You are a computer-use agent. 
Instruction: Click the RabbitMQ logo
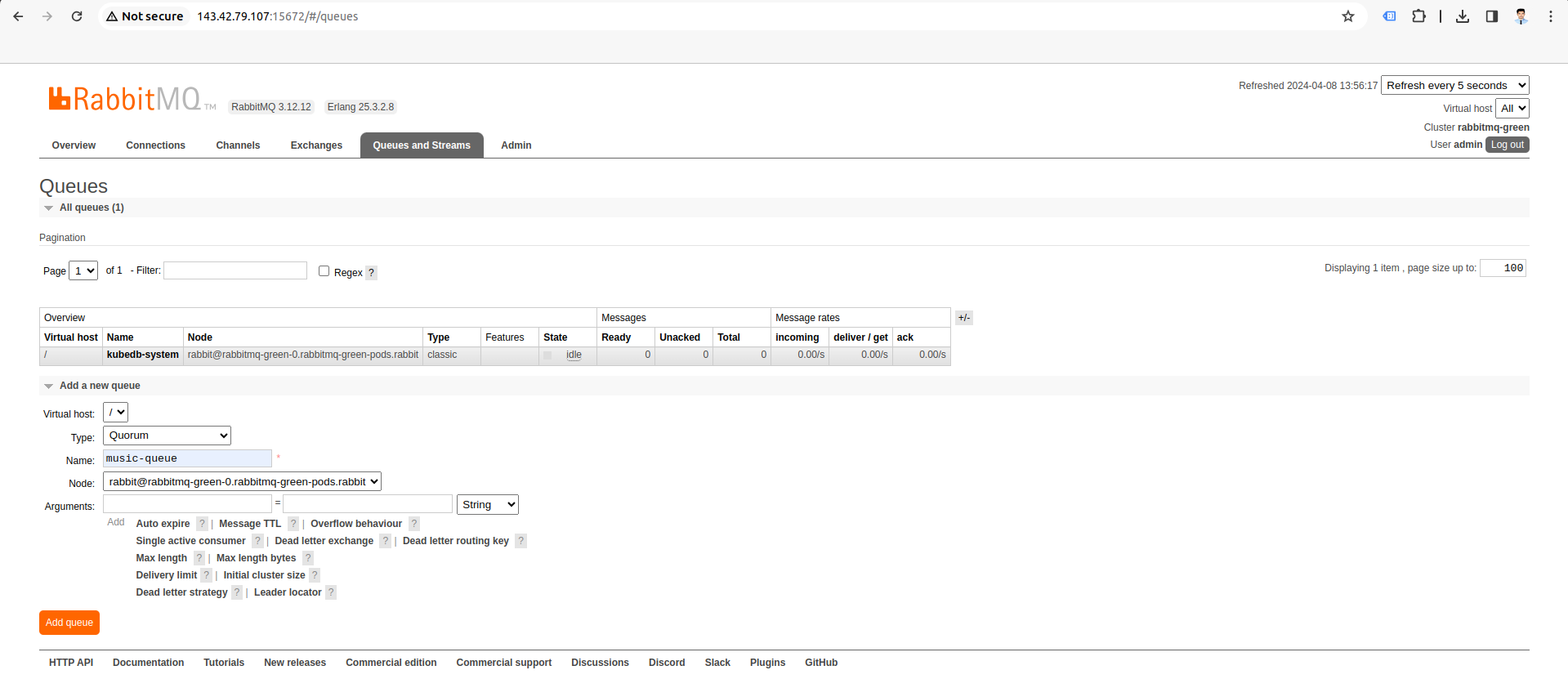(125, 100)
